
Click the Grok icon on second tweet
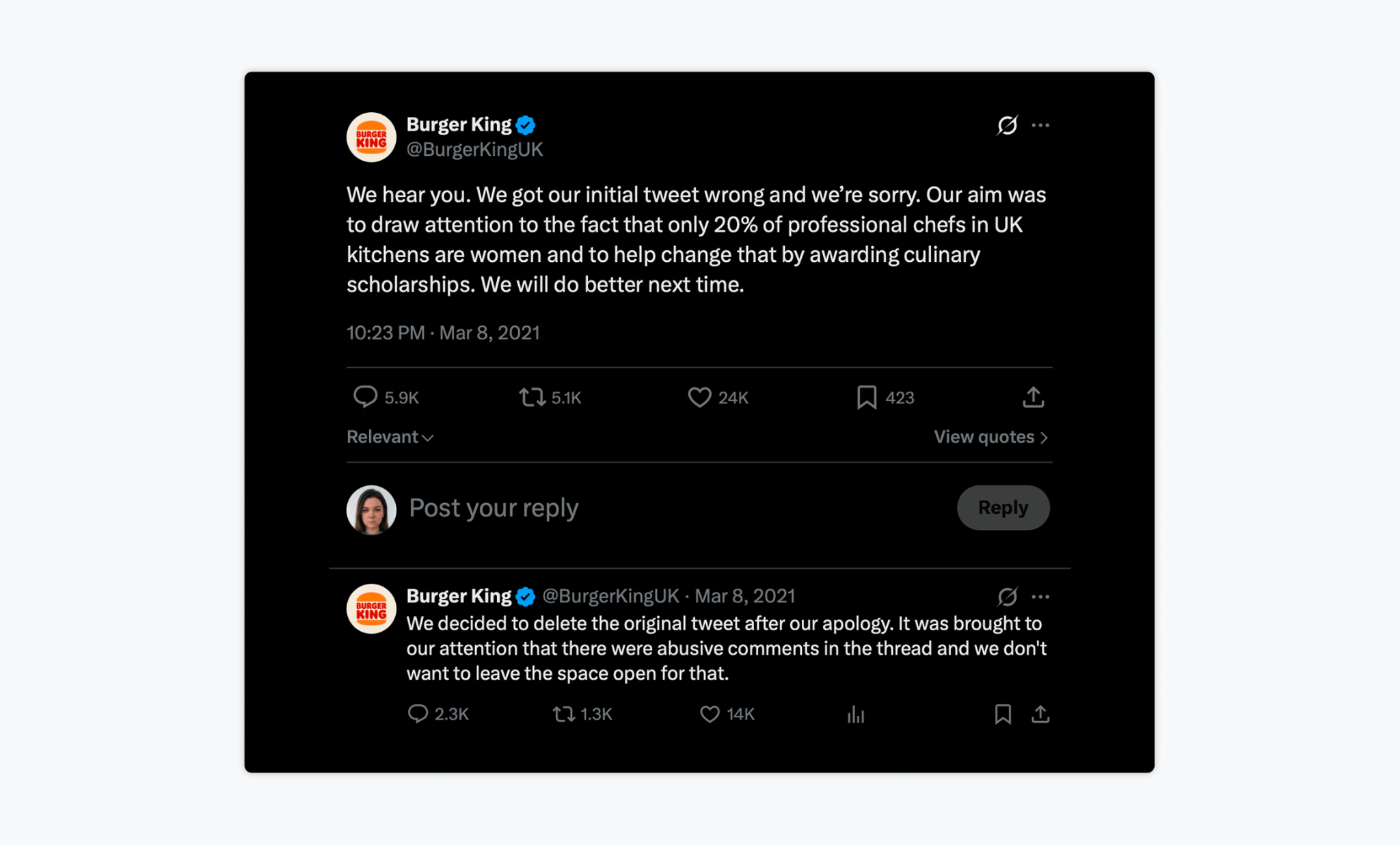(1007, 597)
